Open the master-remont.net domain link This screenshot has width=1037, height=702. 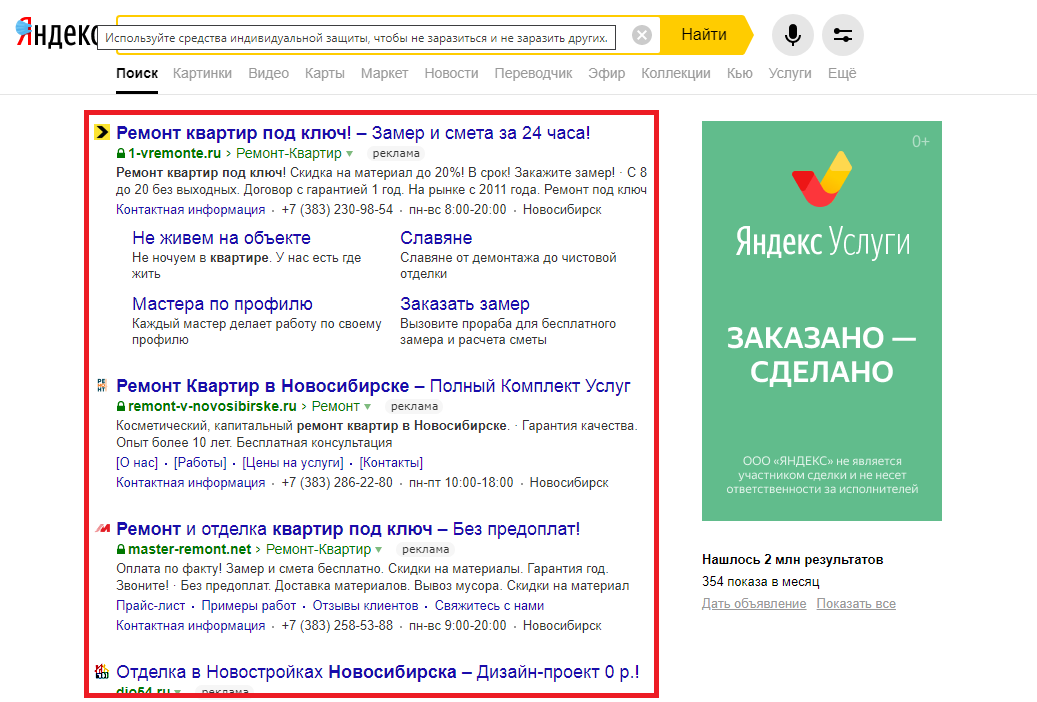coord(190,549)
